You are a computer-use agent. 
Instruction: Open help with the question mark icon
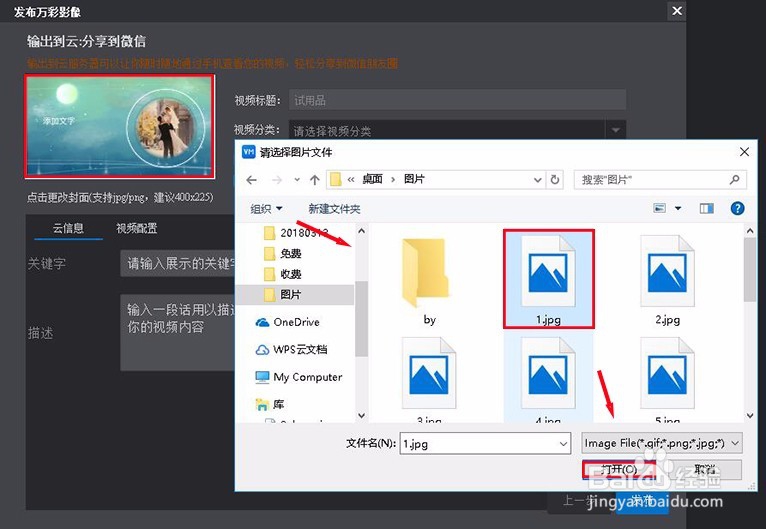pyautogui.click(x=737, y=209)
